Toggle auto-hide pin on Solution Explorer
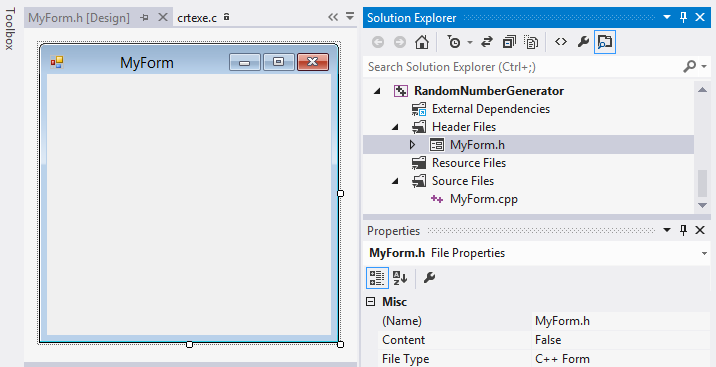Screen dimensions: 716x367 (x=684, y=17)
